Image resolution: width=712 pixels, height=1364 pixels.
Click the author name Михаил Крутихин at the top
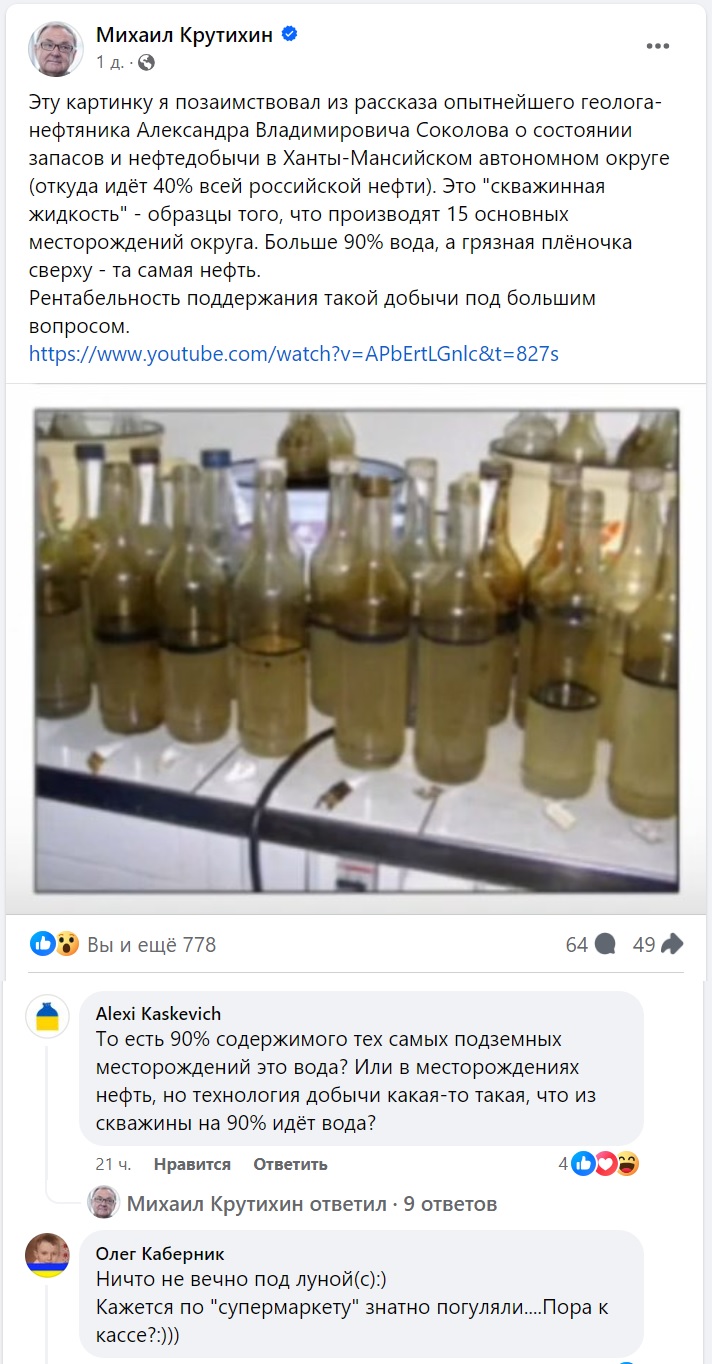point(186,35)
